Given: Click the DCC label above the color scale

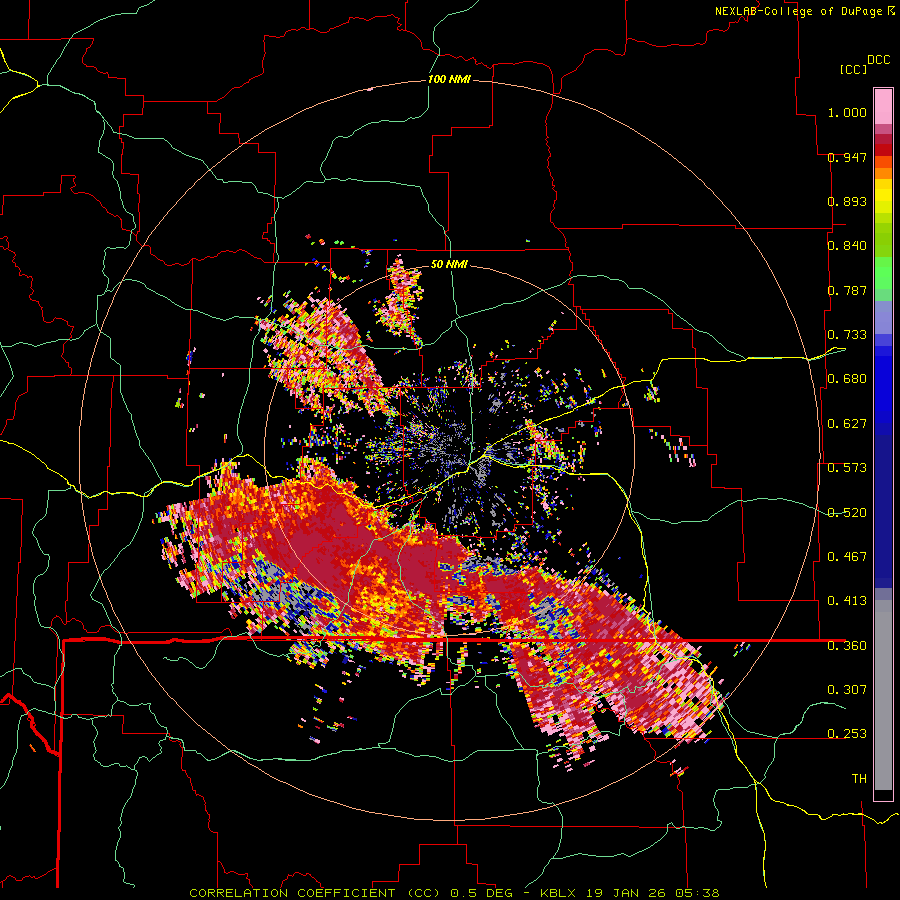Looking at the screenshot, I should (x=878, y=60).
